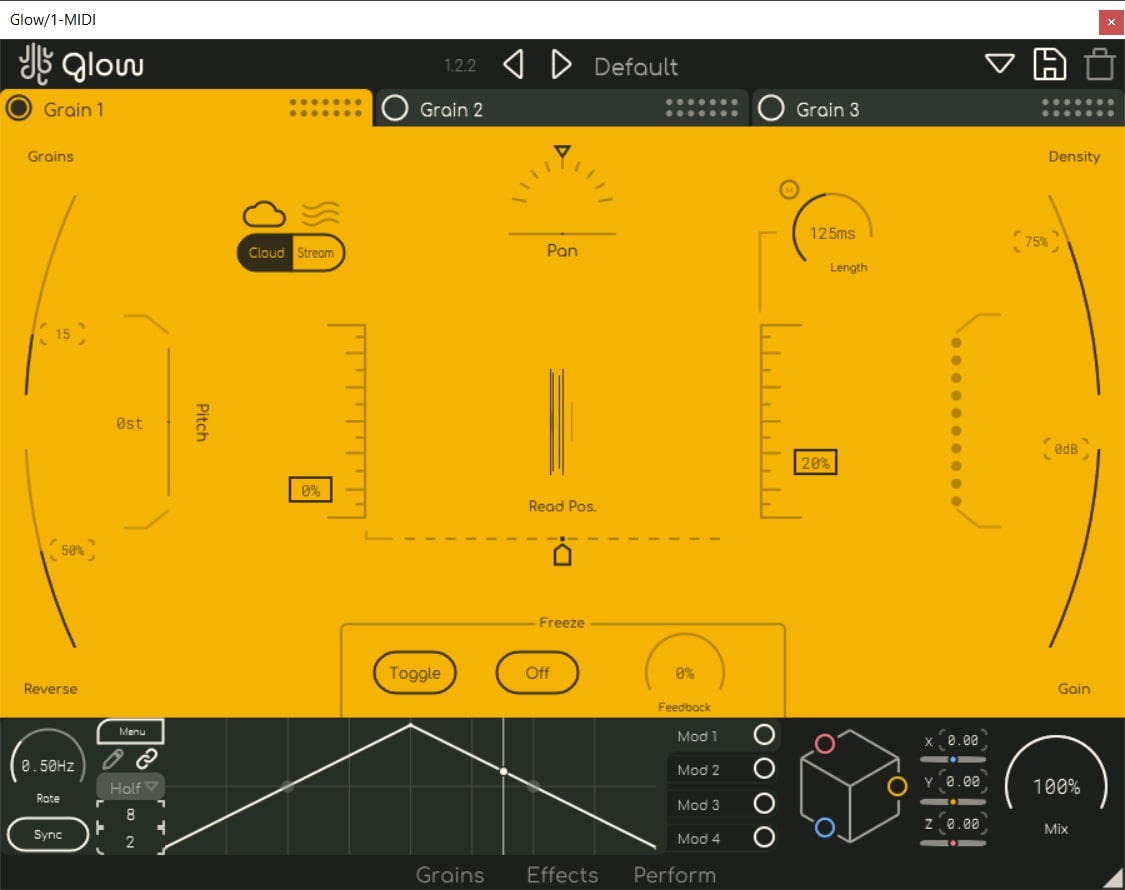Switch to the Effects page tab
This screenshot has height=890, width=1125.
(562, 875)
